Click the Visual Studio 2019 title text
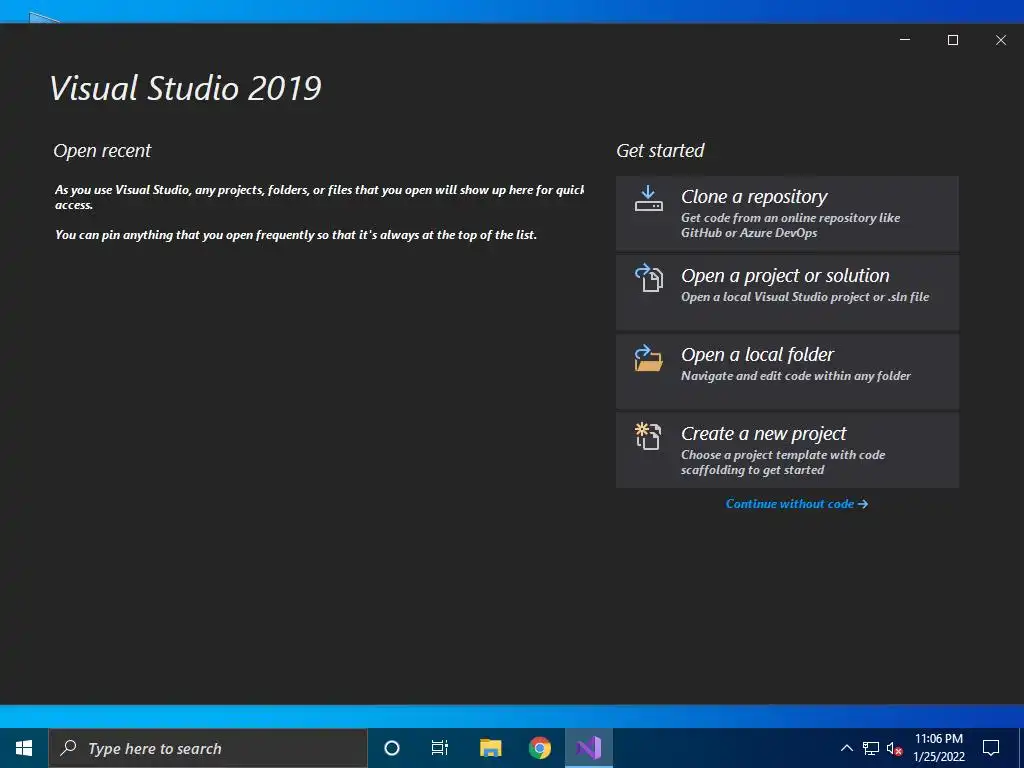 (x=185, y=88)
